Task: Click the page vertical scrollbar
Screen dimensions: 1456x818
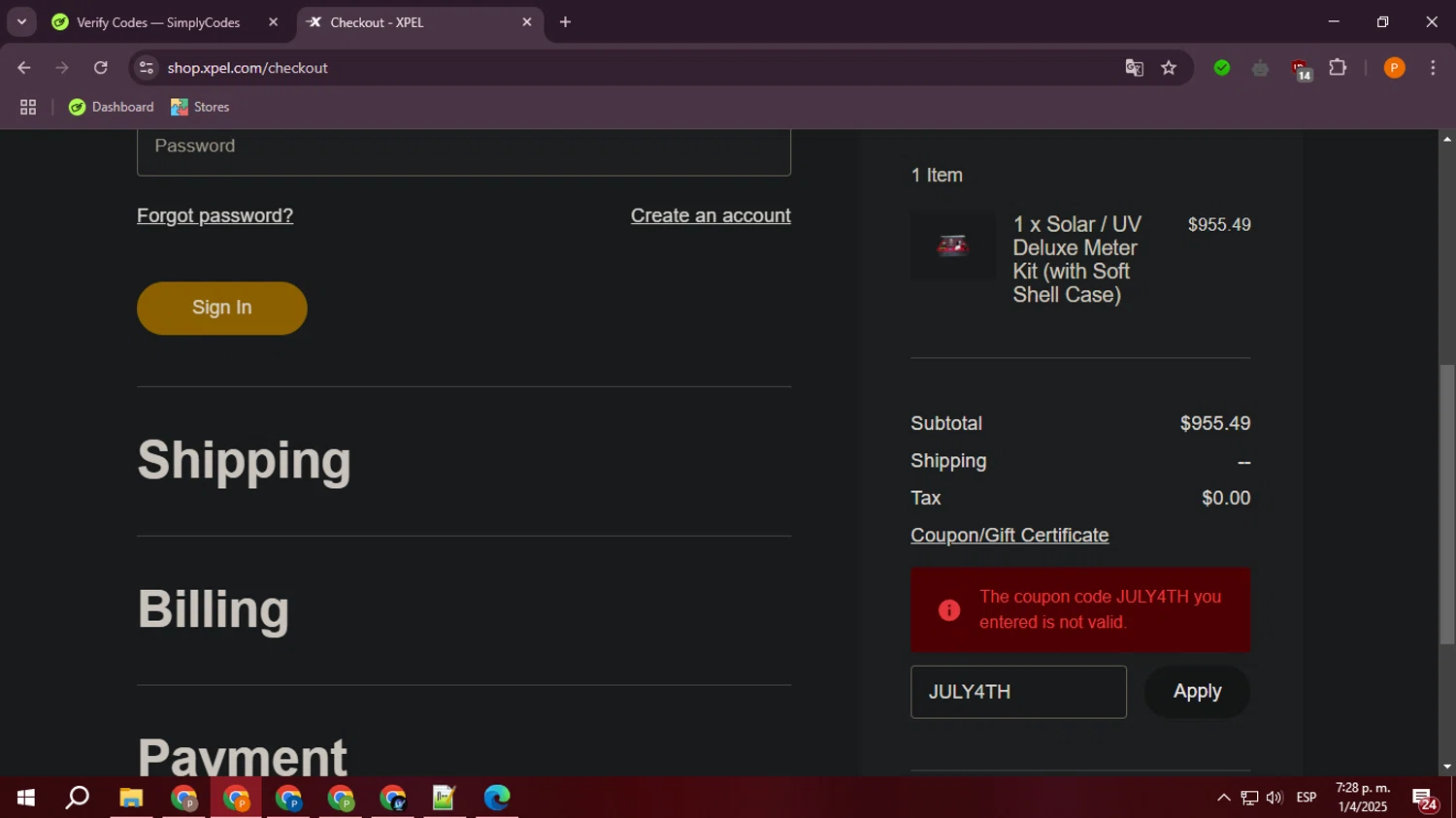Action: [x=1447, y=505]
